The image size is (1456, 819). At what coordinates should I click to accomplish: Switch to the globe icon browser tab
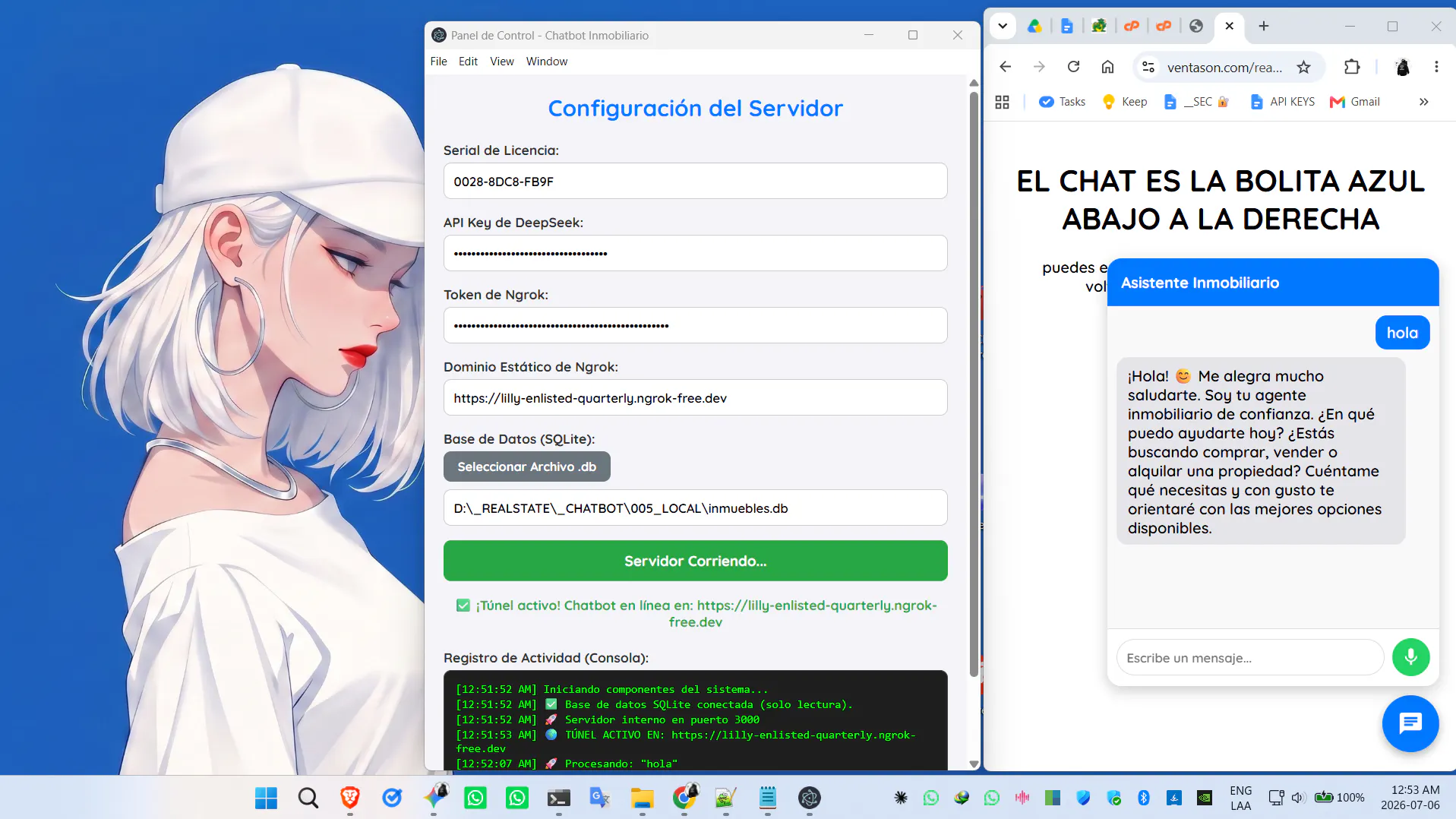[x=1196, y=26]
